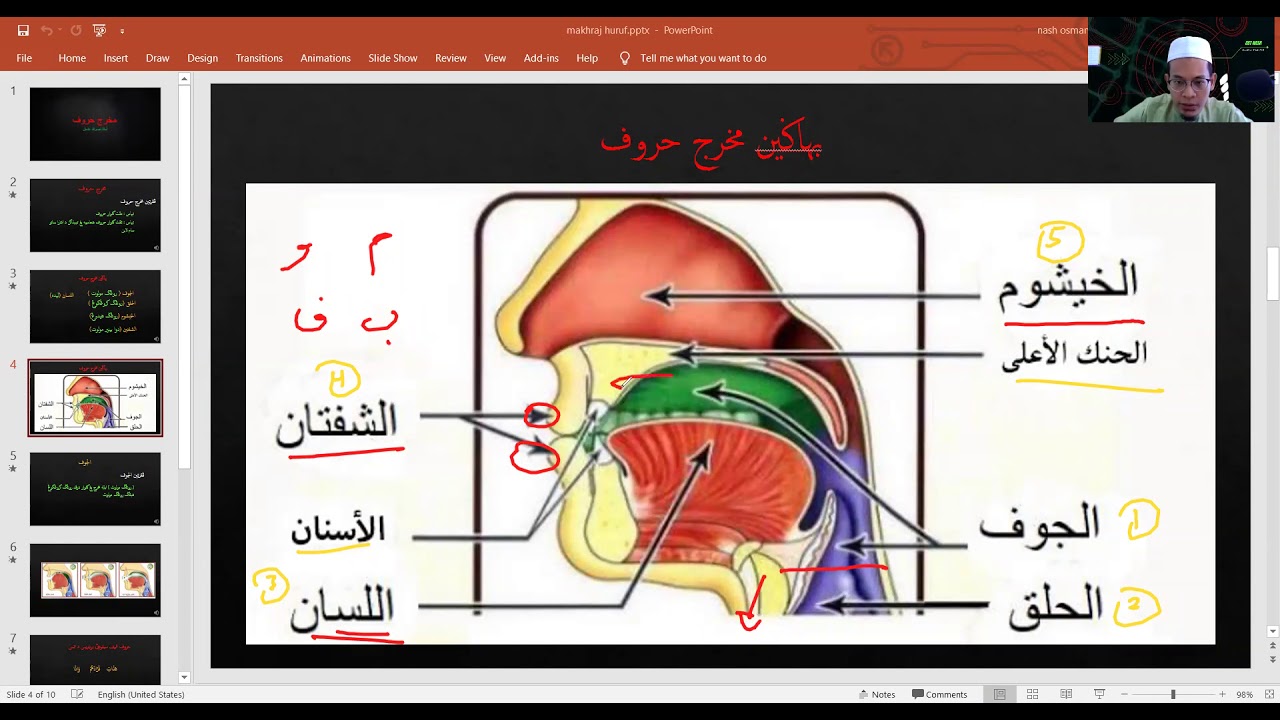Switch to Normal view icon

tap(999, 694)
